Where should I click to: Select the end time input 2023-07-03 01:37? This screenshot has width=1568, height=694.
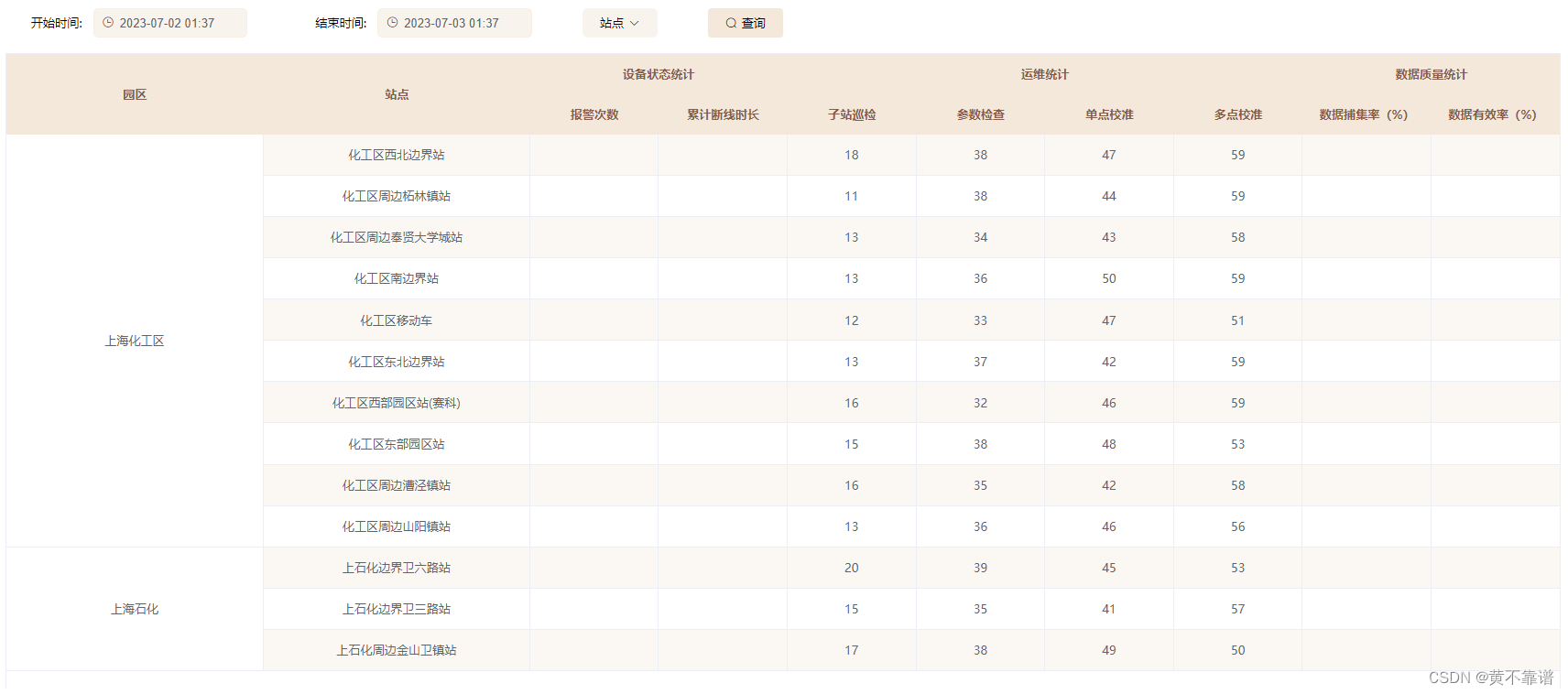454,23
